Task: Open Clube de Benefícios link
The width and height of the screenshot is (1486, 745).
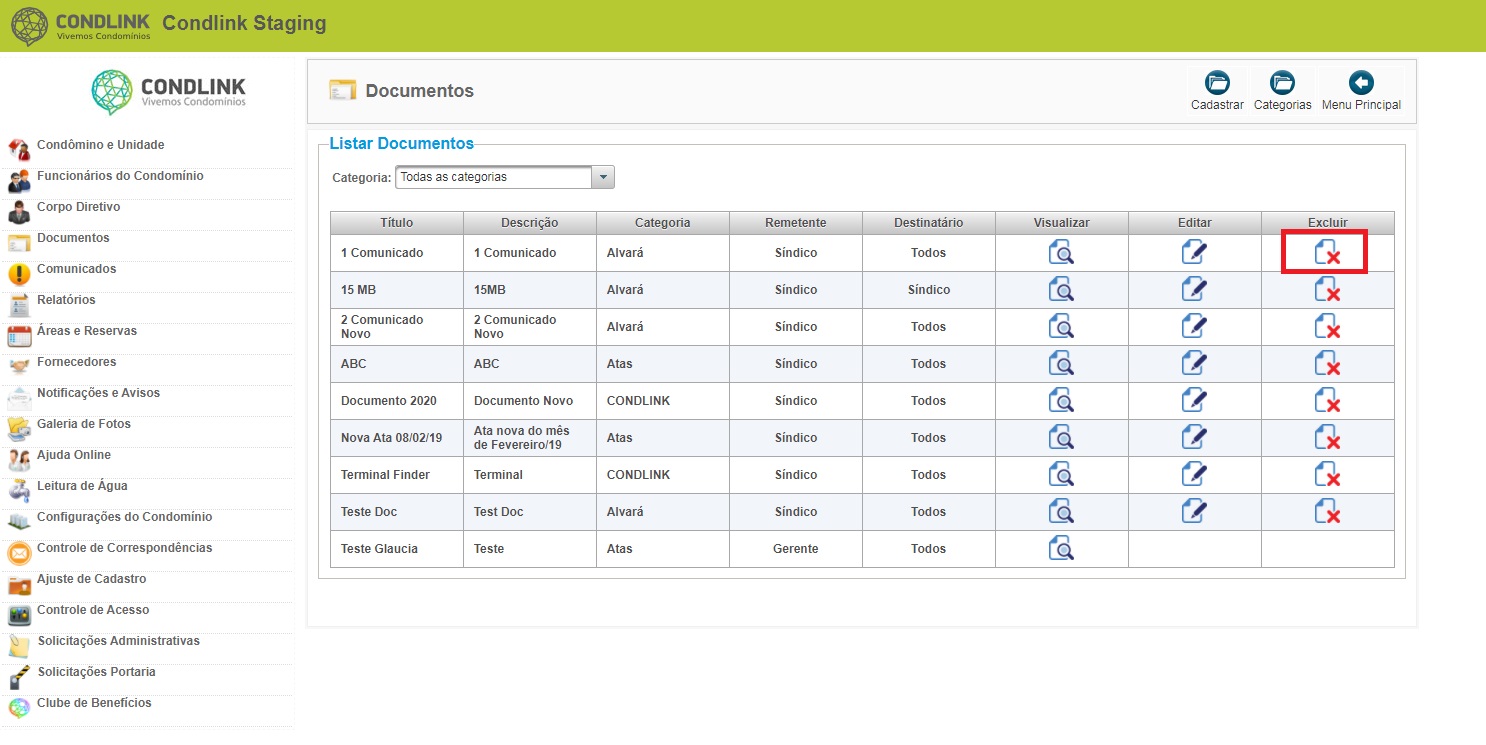Action: click(94, 703)
